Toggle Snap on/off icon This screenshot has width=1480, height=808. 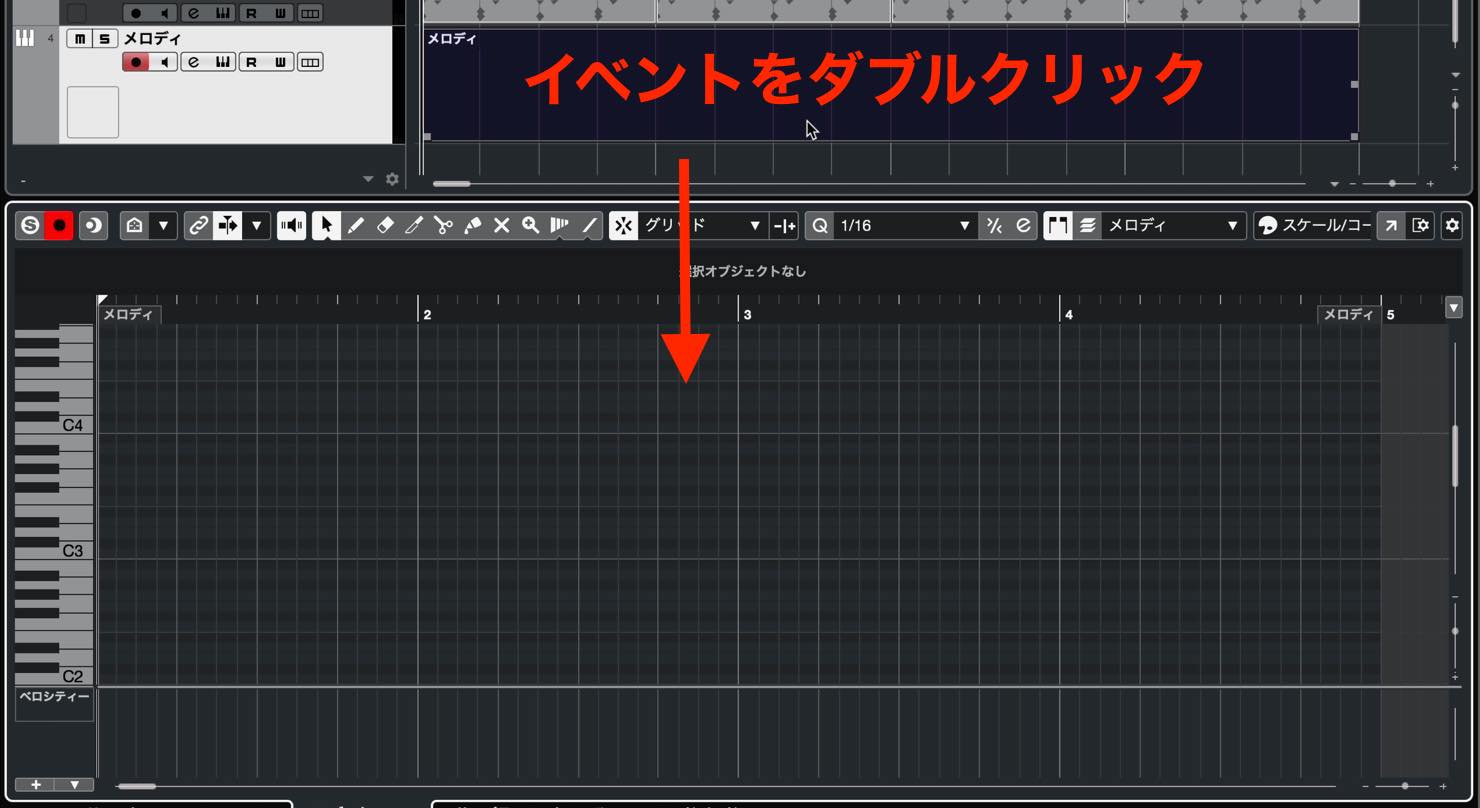pos(623,226)
